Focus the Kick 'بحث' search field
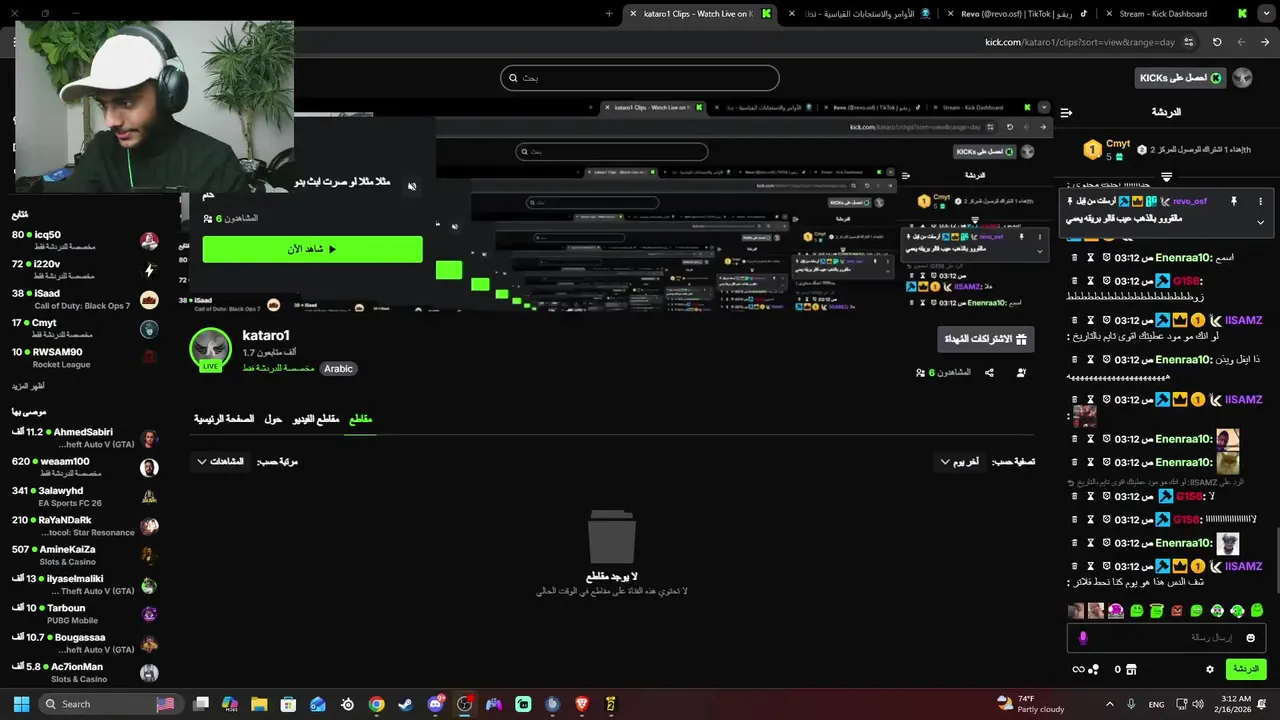The height and width of the screenshot is (720, 1280). click(640, 78)
